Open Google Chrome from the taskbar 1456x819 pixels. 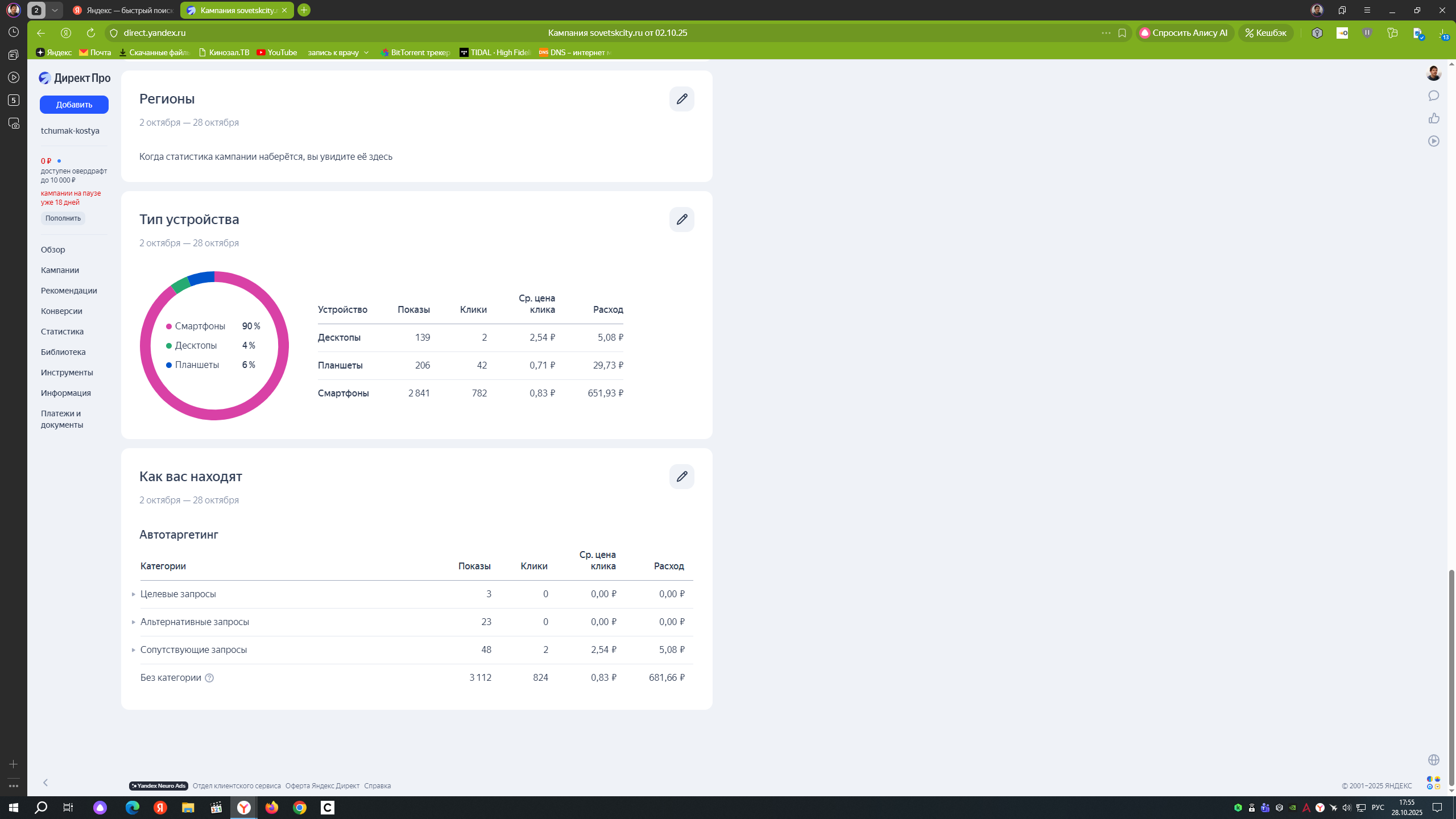click(x=300, y=808)
